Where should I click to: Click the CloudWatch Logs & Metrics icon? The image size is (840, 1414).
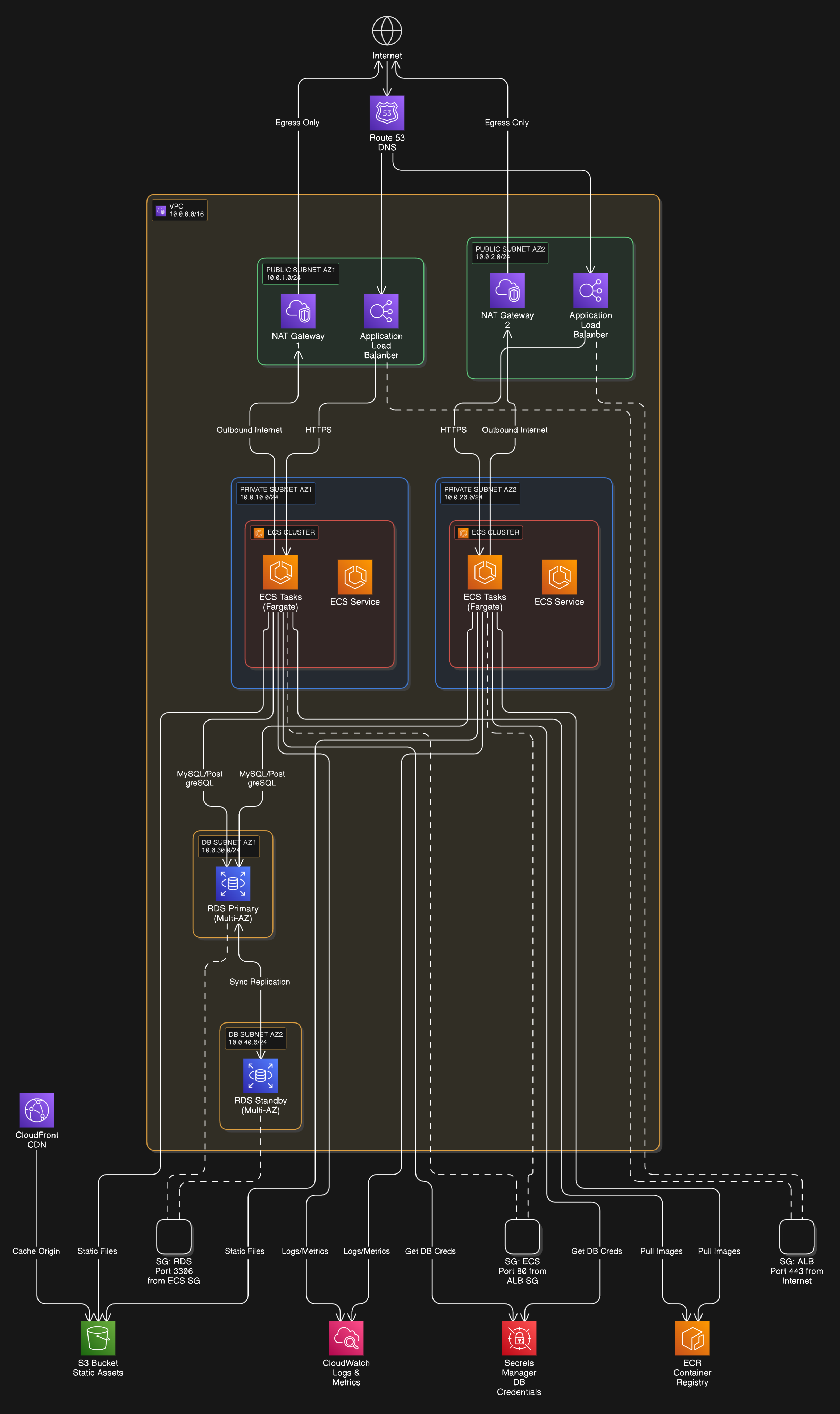[x=346, y=1338]
